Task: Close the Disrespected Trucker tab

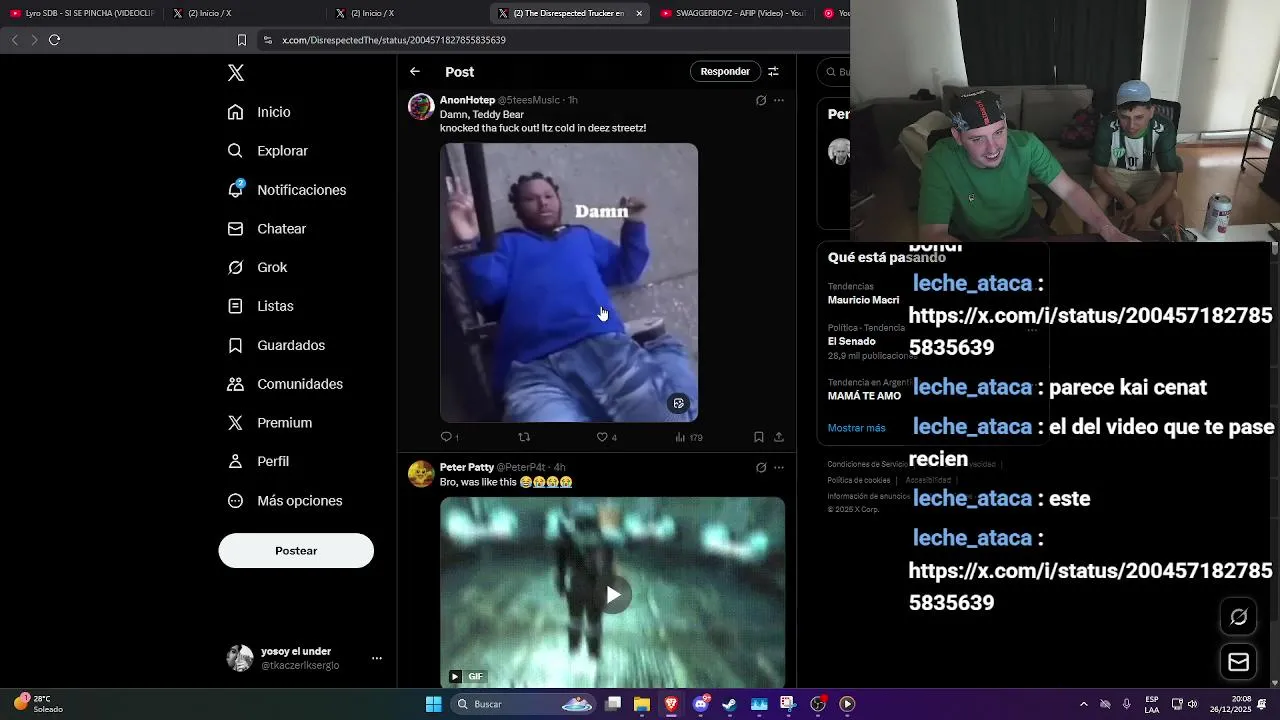Action: tap(639, 13)
